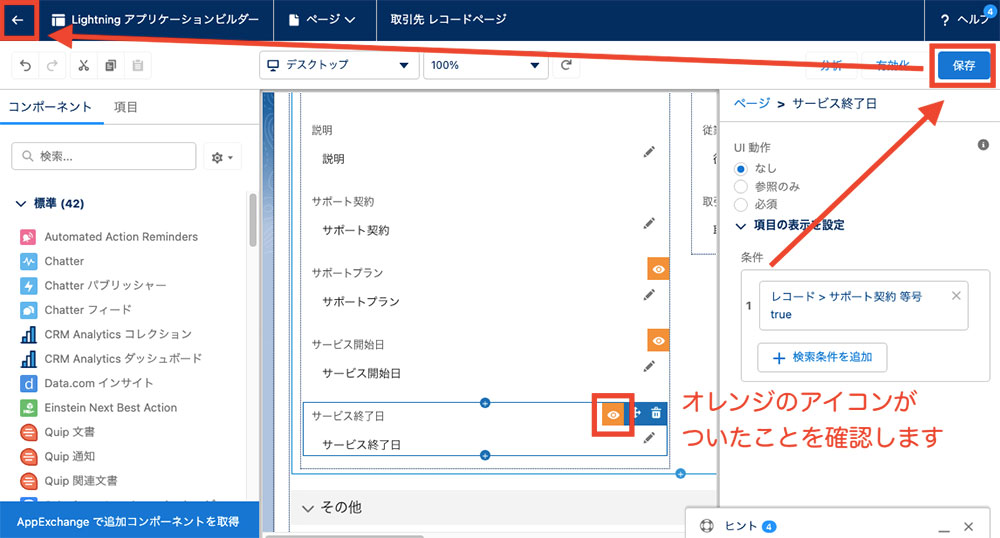Click AppExchange で追加コンポーネントを取得 button
The width and height of the screenshot is (1000, 538).
point(129,521)
